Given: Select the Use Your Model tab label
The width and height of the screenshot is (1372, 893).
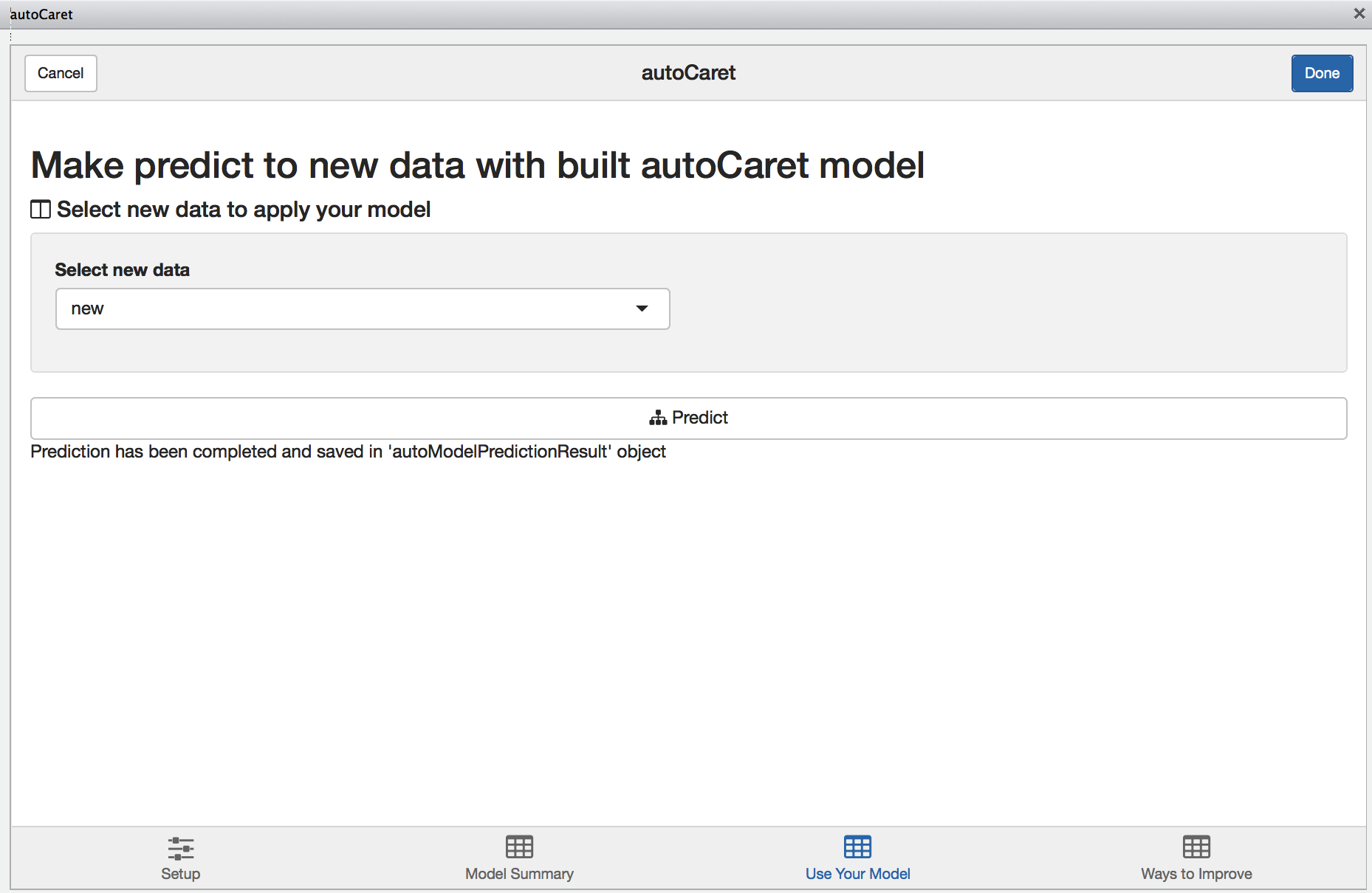Looking at the screenshot, I should pos(857,874).
